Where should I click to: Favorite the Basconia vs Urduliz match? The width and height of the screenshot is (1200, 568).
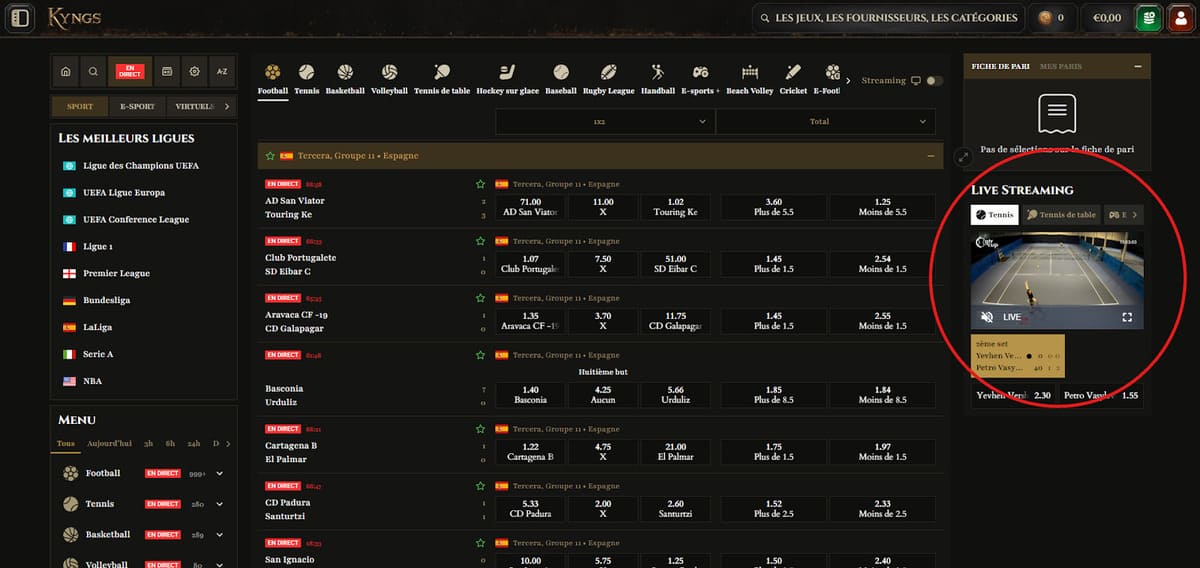[x=480, y=355]
